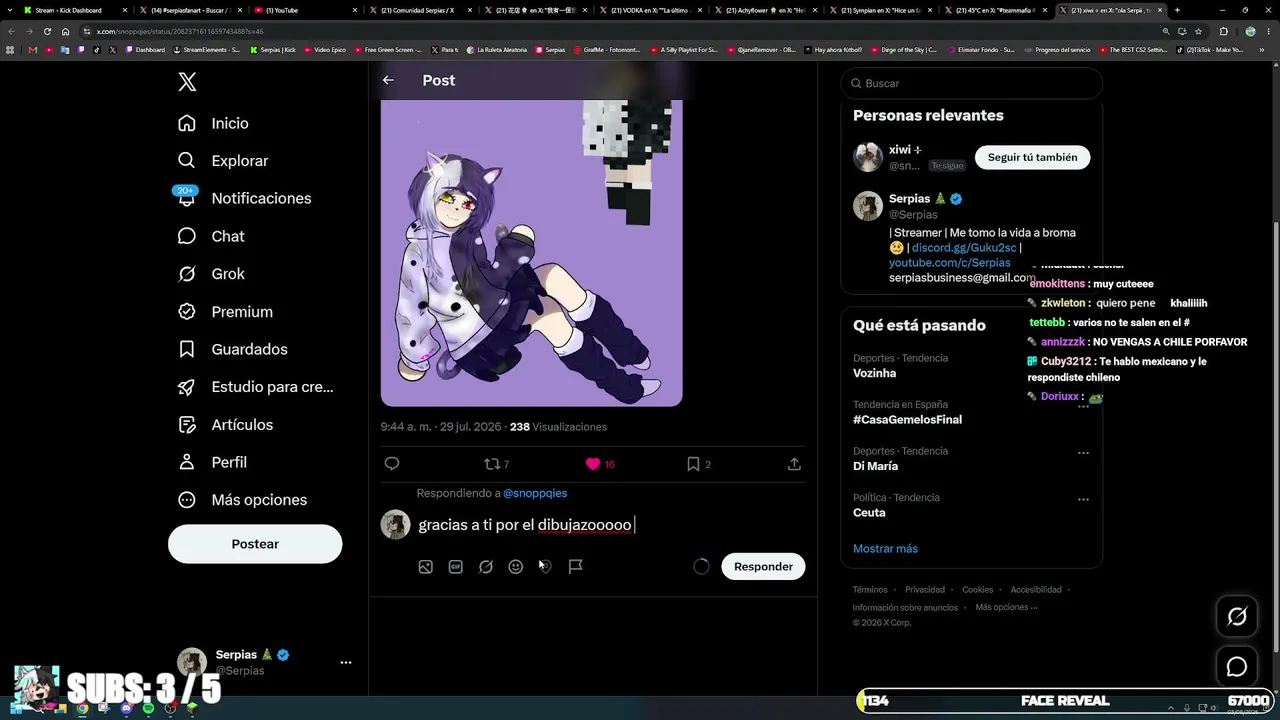Viewport: 1280px width, 720px height.
Task: Click the Artículos sidebar icon
Action: click(187, 425)
